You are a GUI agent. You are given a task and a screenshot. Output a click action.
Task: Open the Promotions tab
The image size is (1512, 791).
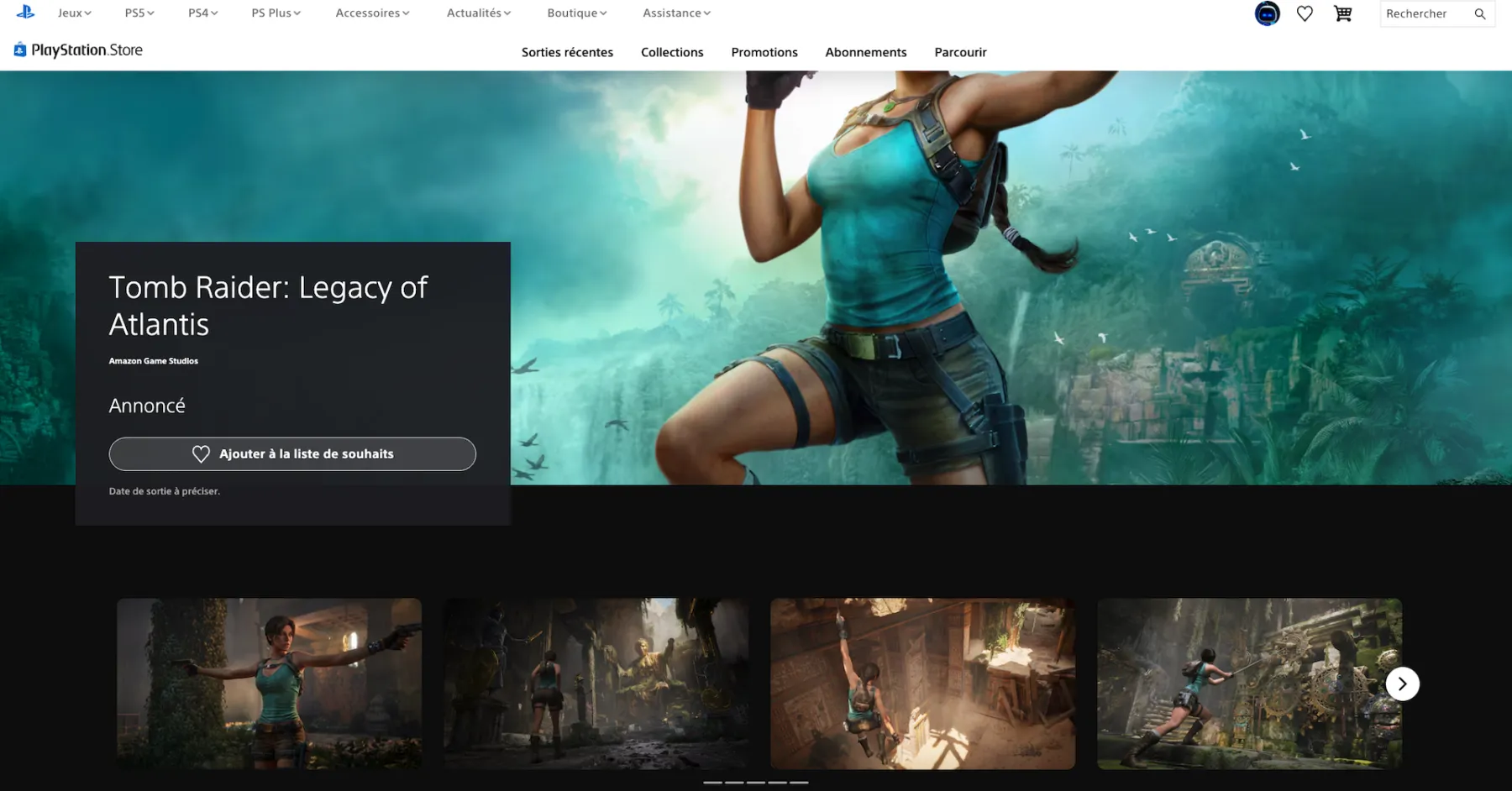(x=764, y=52)
